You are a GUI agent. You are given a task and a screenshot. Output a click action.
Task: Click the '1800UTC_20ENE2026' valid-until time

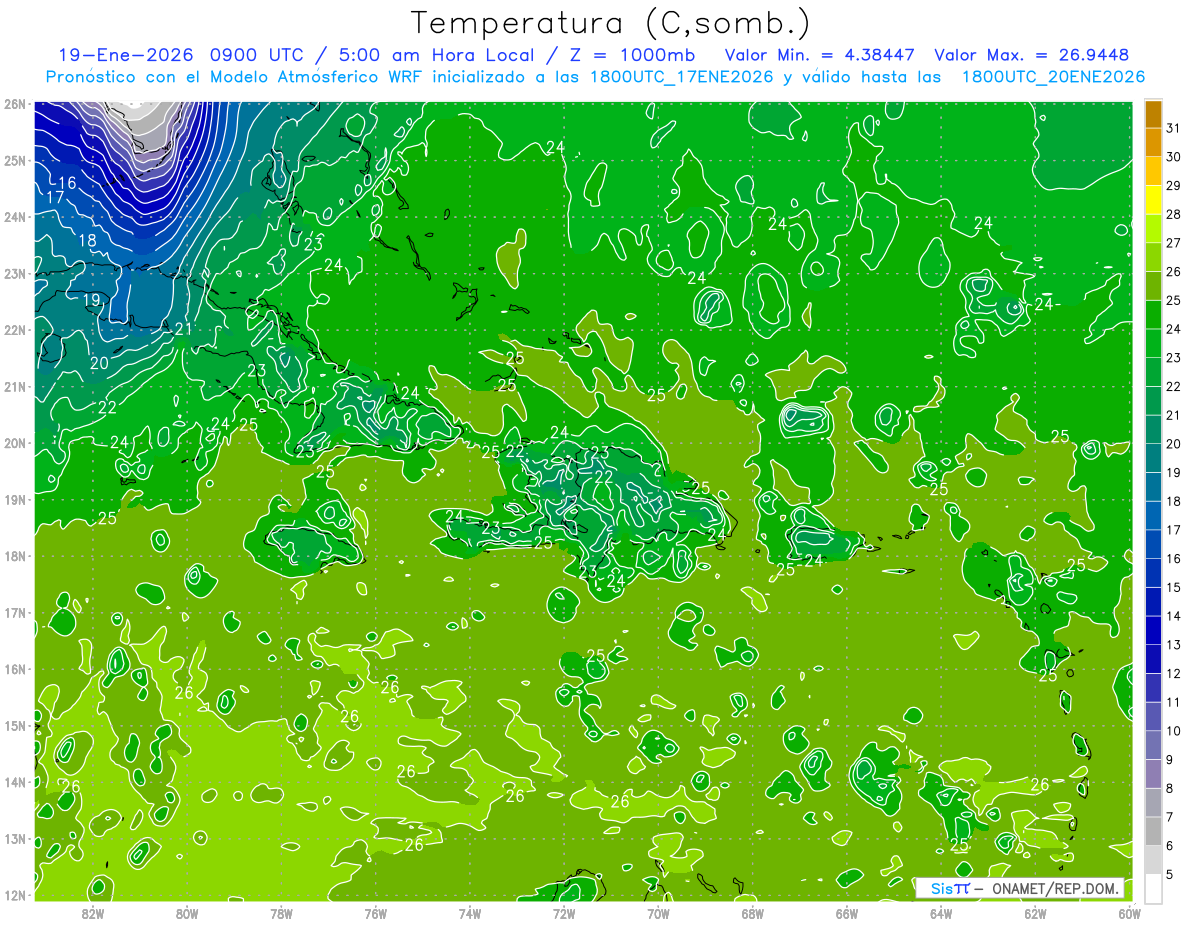point(1053,77)
